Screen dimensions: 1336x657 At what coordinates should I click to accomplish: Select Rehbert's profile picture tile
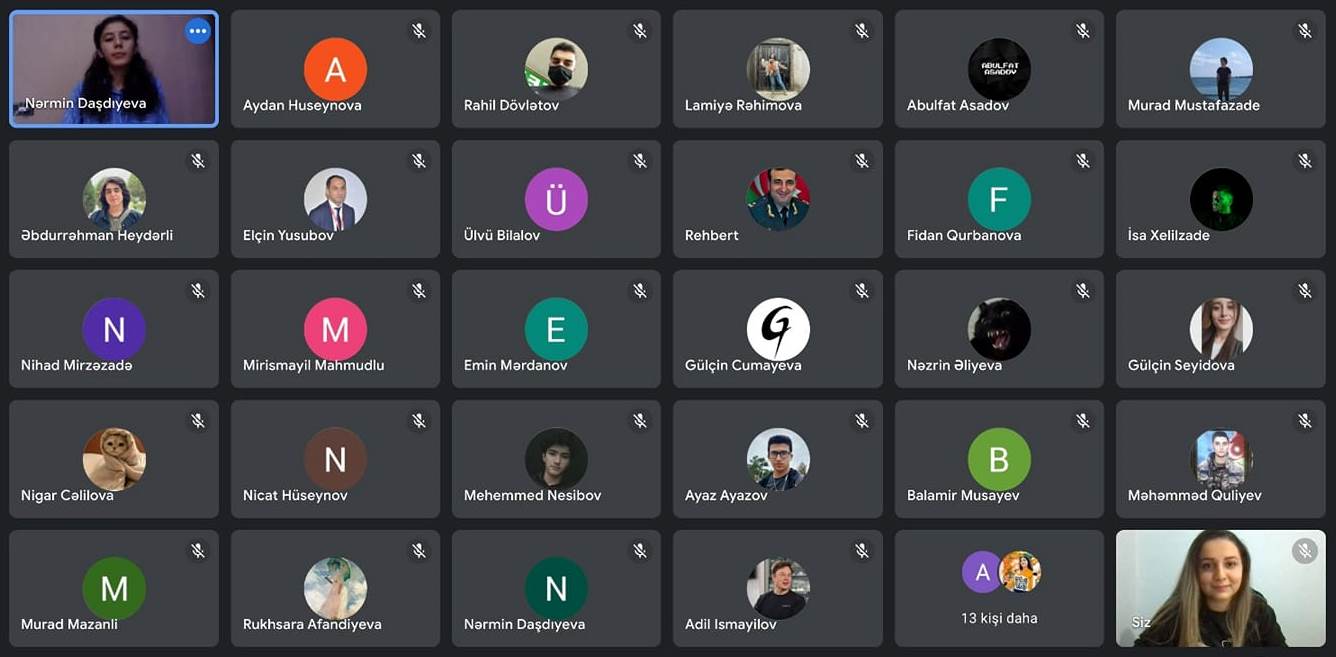[778, 199]
